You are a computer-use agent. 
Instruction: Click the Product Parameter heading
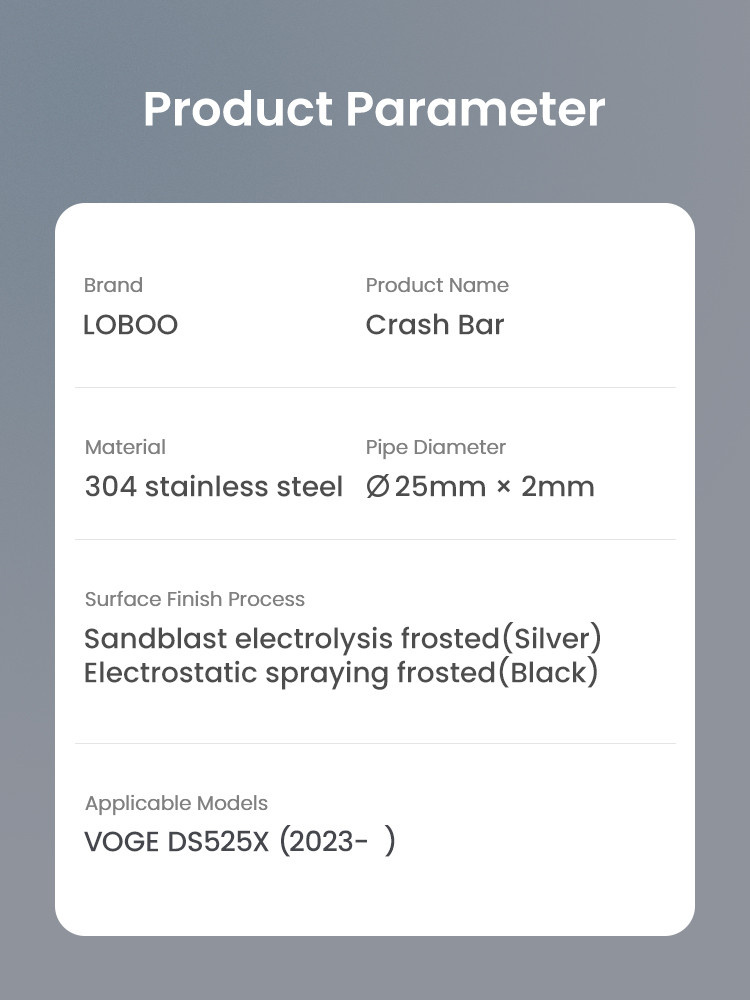(374, 109)
